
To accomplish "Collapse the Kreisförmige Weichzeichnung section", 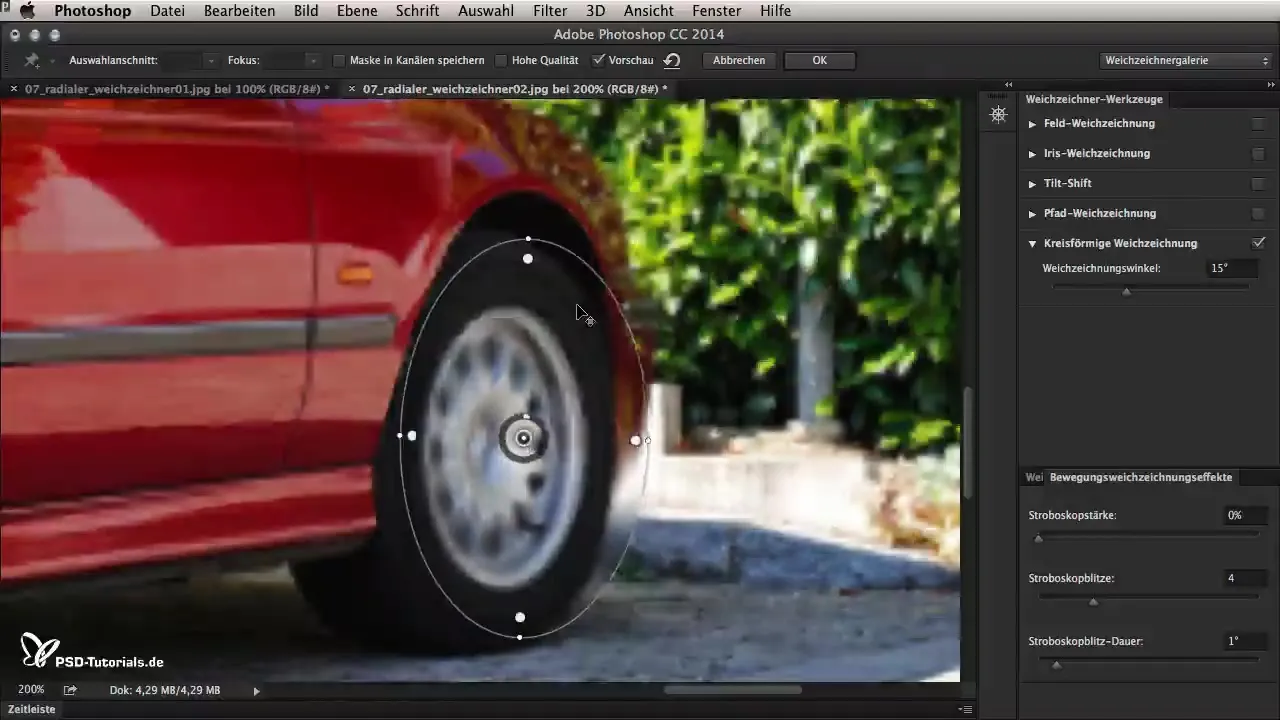I will click(1032, 244).
